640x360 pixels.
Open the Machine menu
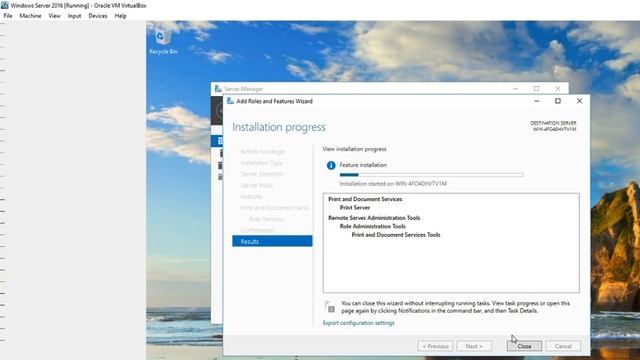pos(30,16)
